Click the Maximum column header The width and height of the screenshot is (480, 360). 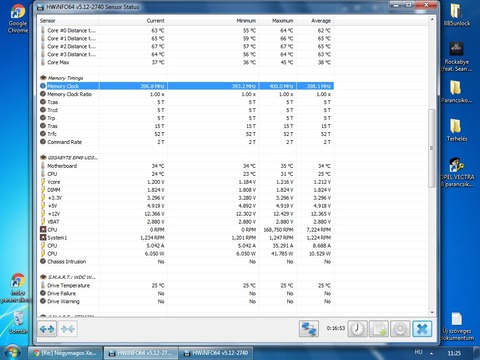point(278,21)
